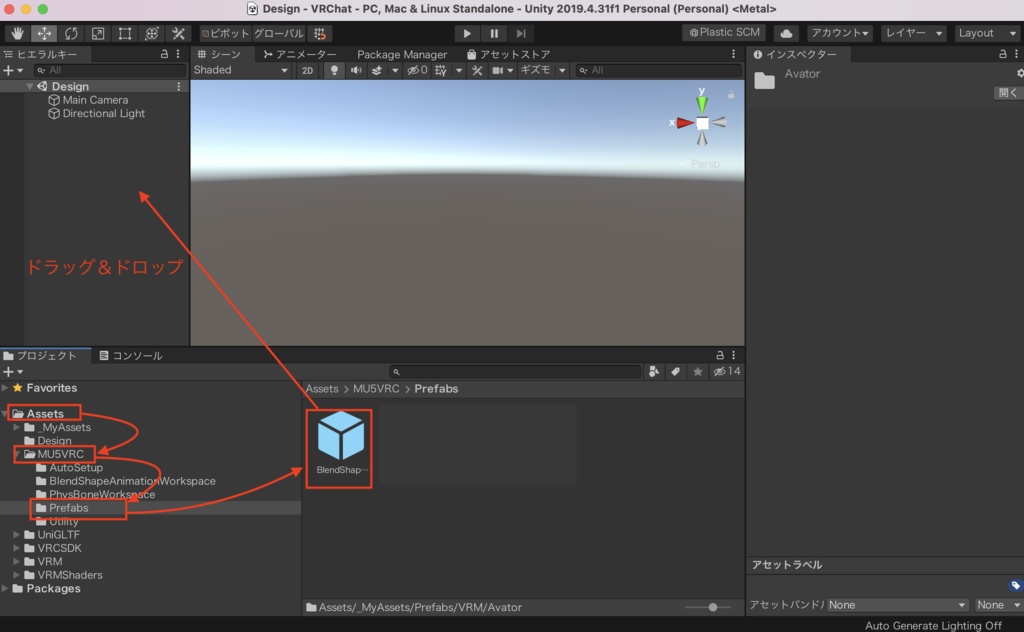Image resolution: width=1024 pixels, height=632 pixels.
Task: Toggle 2D scene view
Action: pos(307,71)
